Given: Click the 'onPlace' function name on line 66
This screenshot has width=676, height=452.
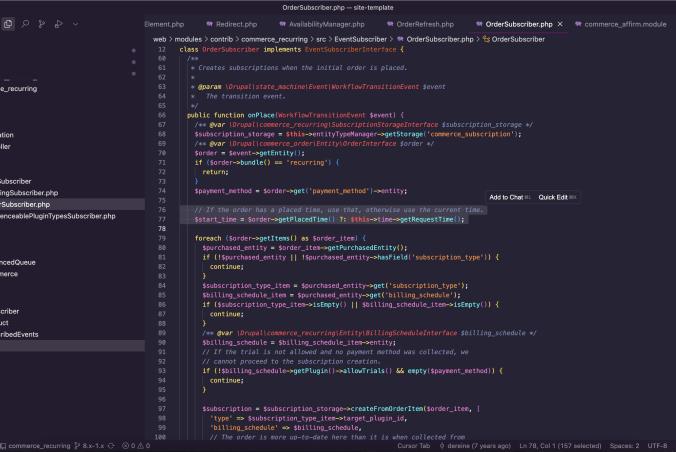Looking at the screenshot, I should 261,115.
